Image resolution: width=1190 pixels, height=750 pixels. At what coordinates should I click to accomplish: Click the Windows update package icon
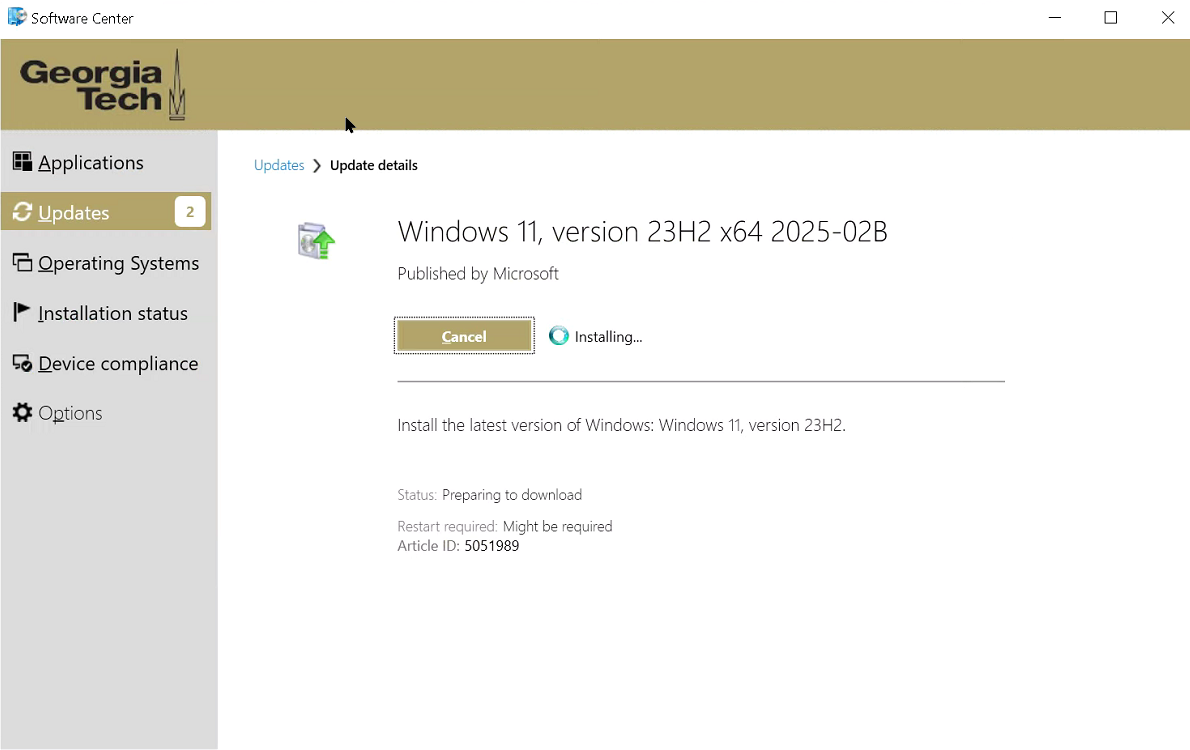pyautogui.click(x=316, y=241)
